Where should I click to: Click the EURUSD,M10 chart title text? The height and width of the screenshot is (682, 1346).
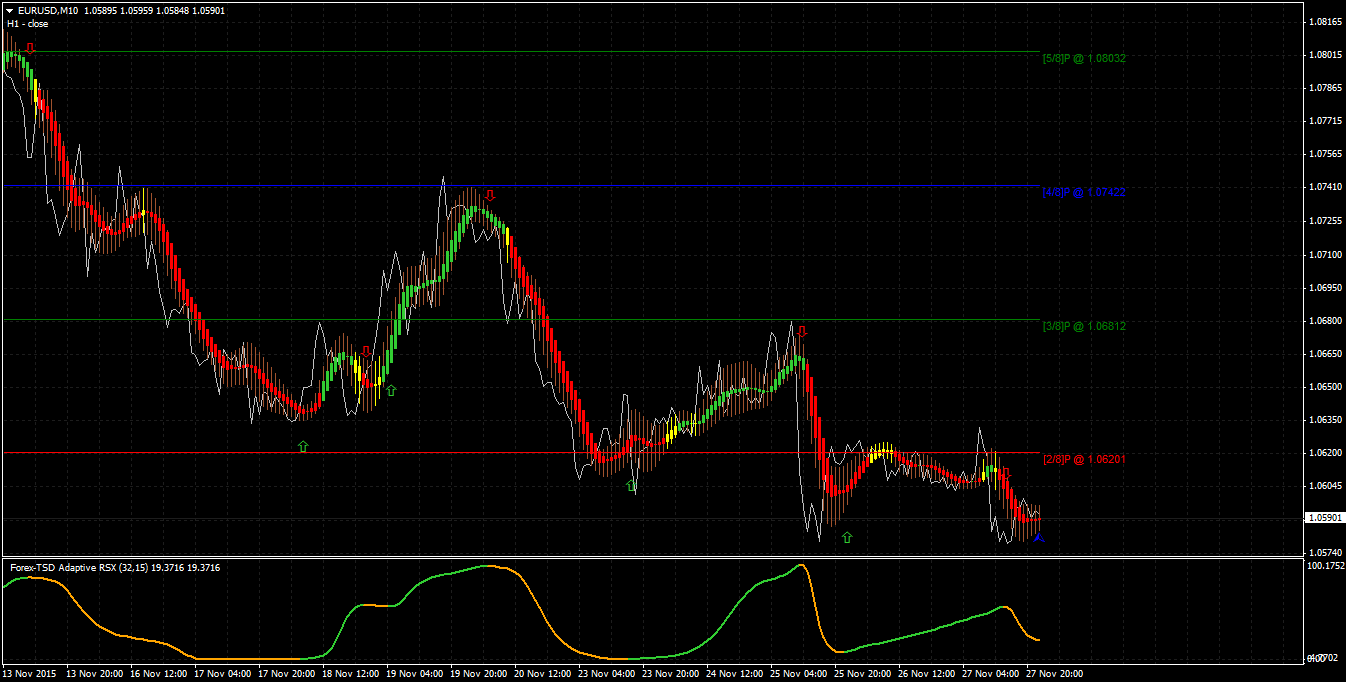[x=49, y=11]
